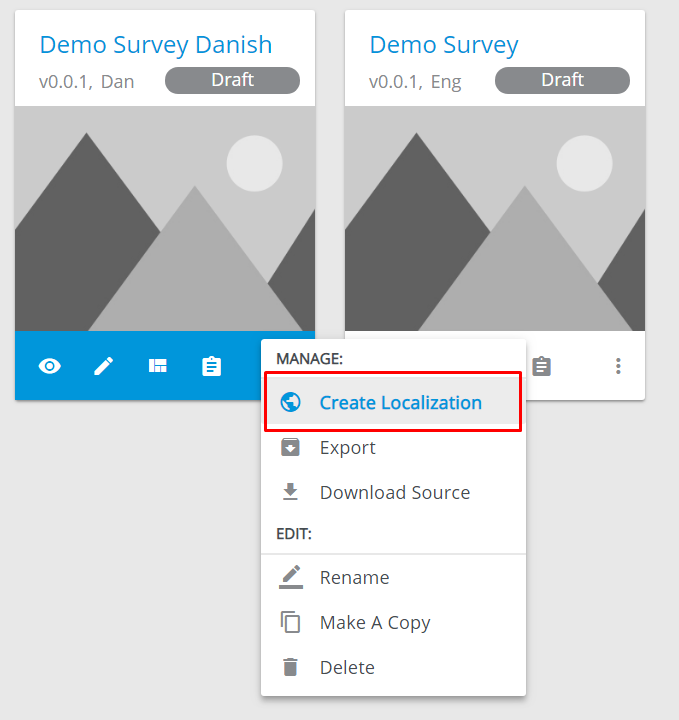
Task: Click the "v0.0.1, Dan" version text
Action: [x=86, y=82]
